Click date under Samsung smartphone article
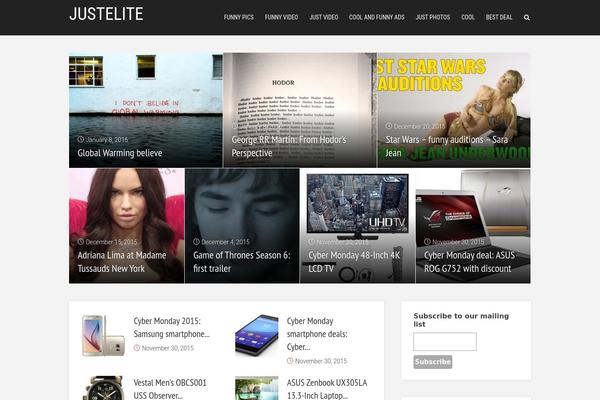The width and height of the screenshot is (600, 400). click(x=168, y=348)
